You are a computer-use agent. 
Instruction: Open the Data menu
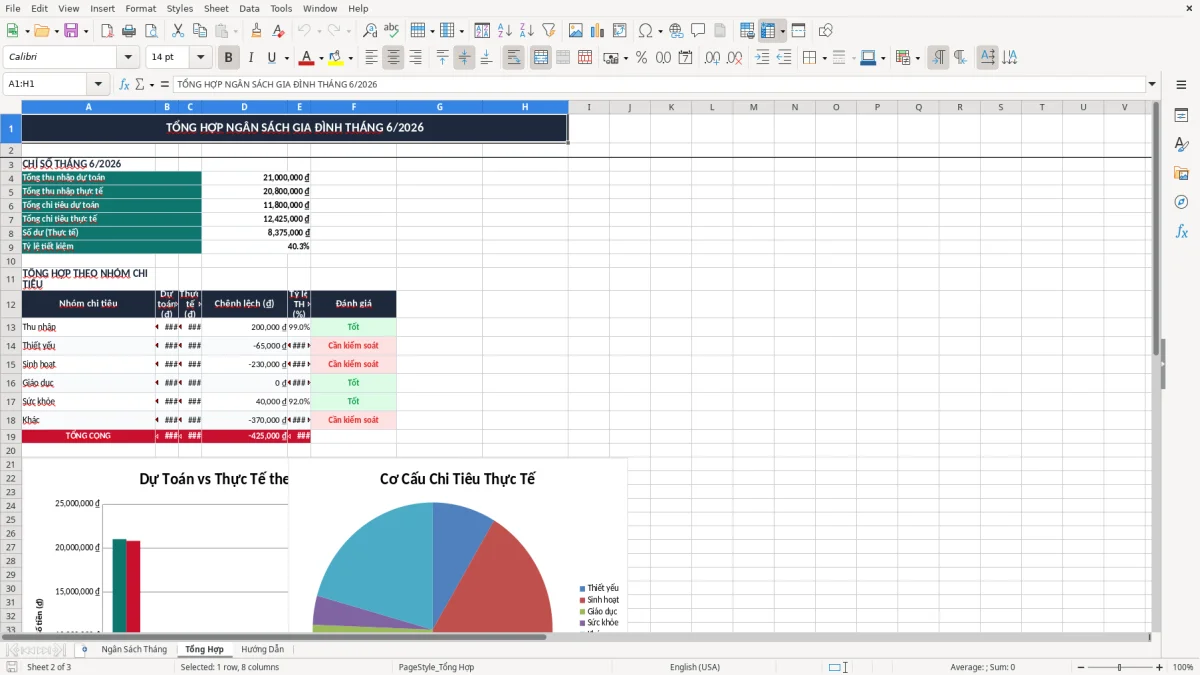[249, 8]
